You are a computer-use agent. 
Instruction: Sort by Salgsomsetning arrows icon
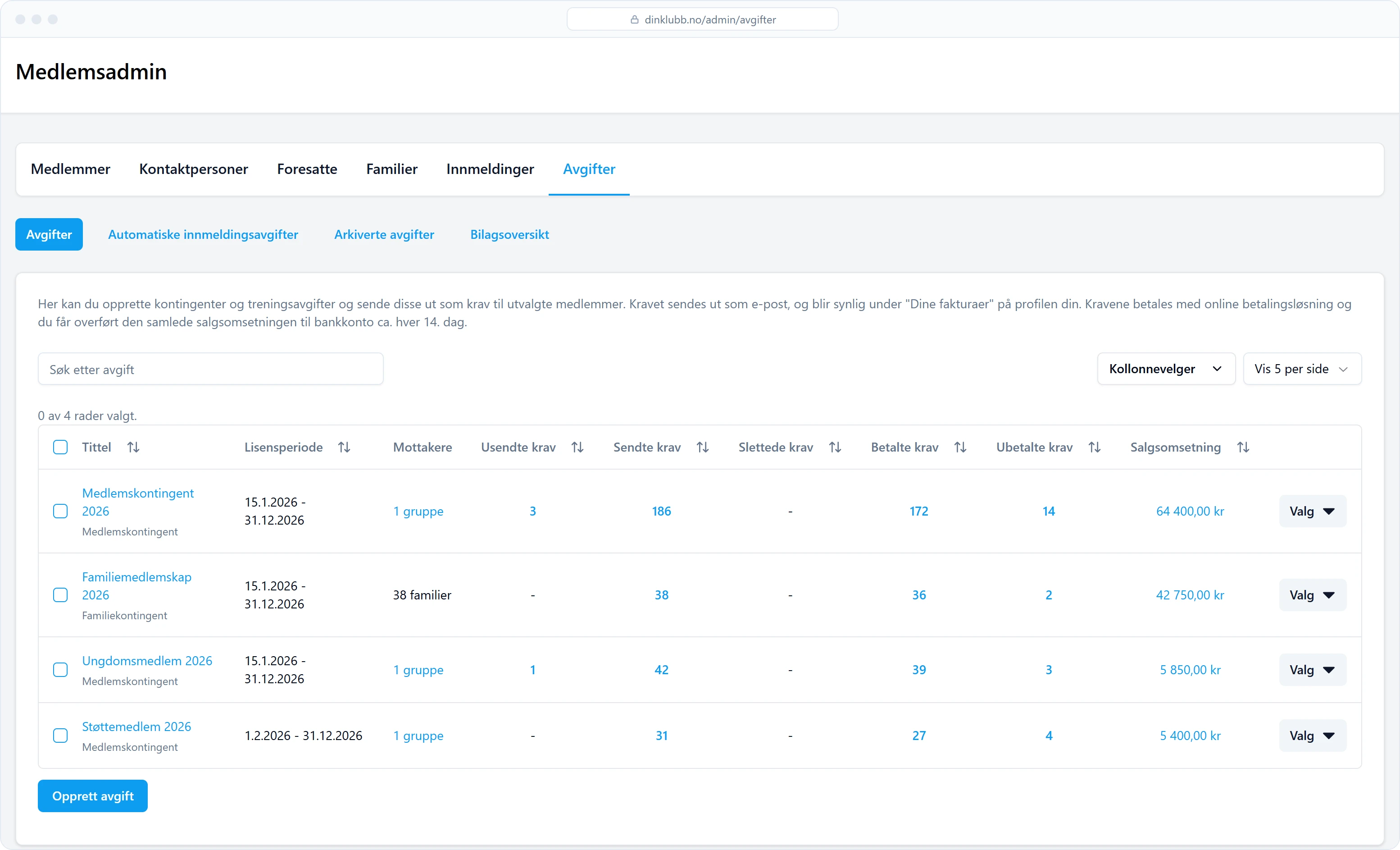pyautogui.click(x=1244, y=448)
